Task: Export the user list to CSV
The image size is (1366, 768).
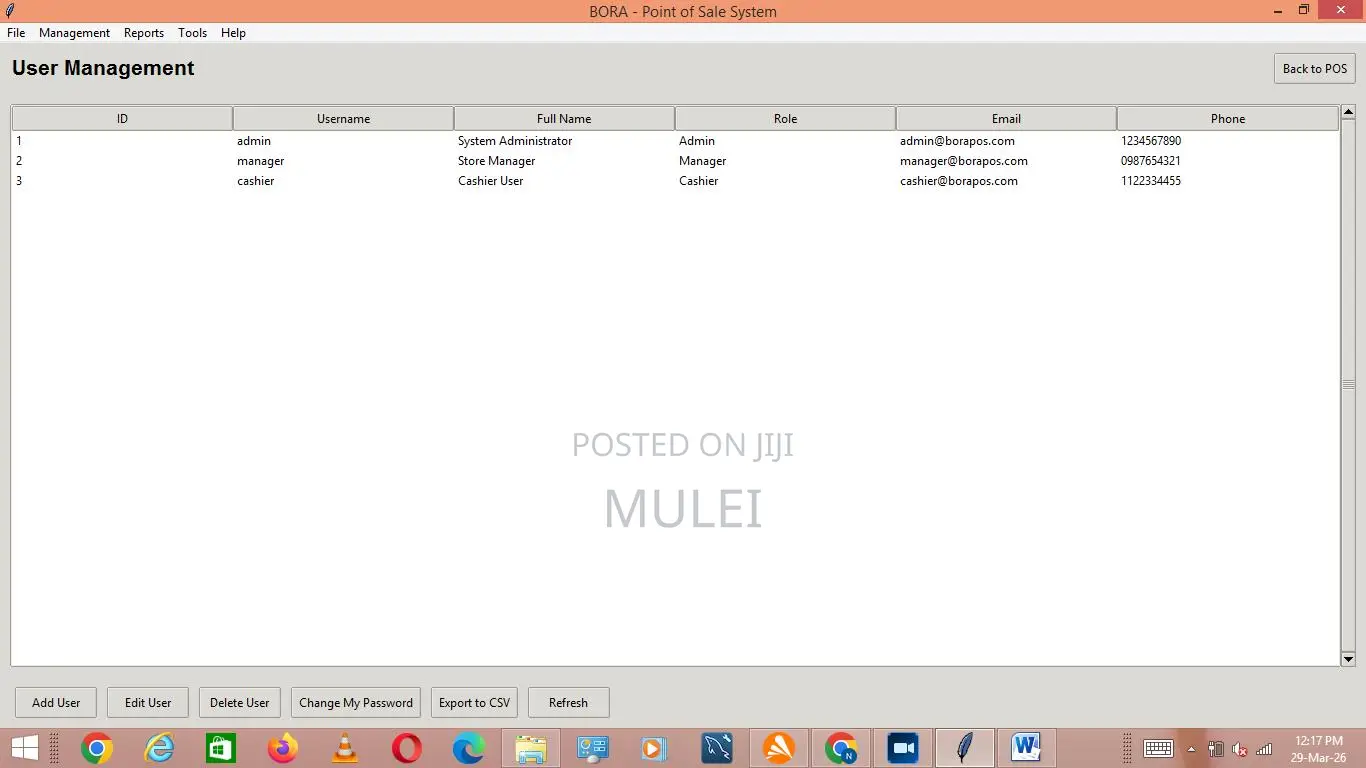Action: [x=474, y=703]
